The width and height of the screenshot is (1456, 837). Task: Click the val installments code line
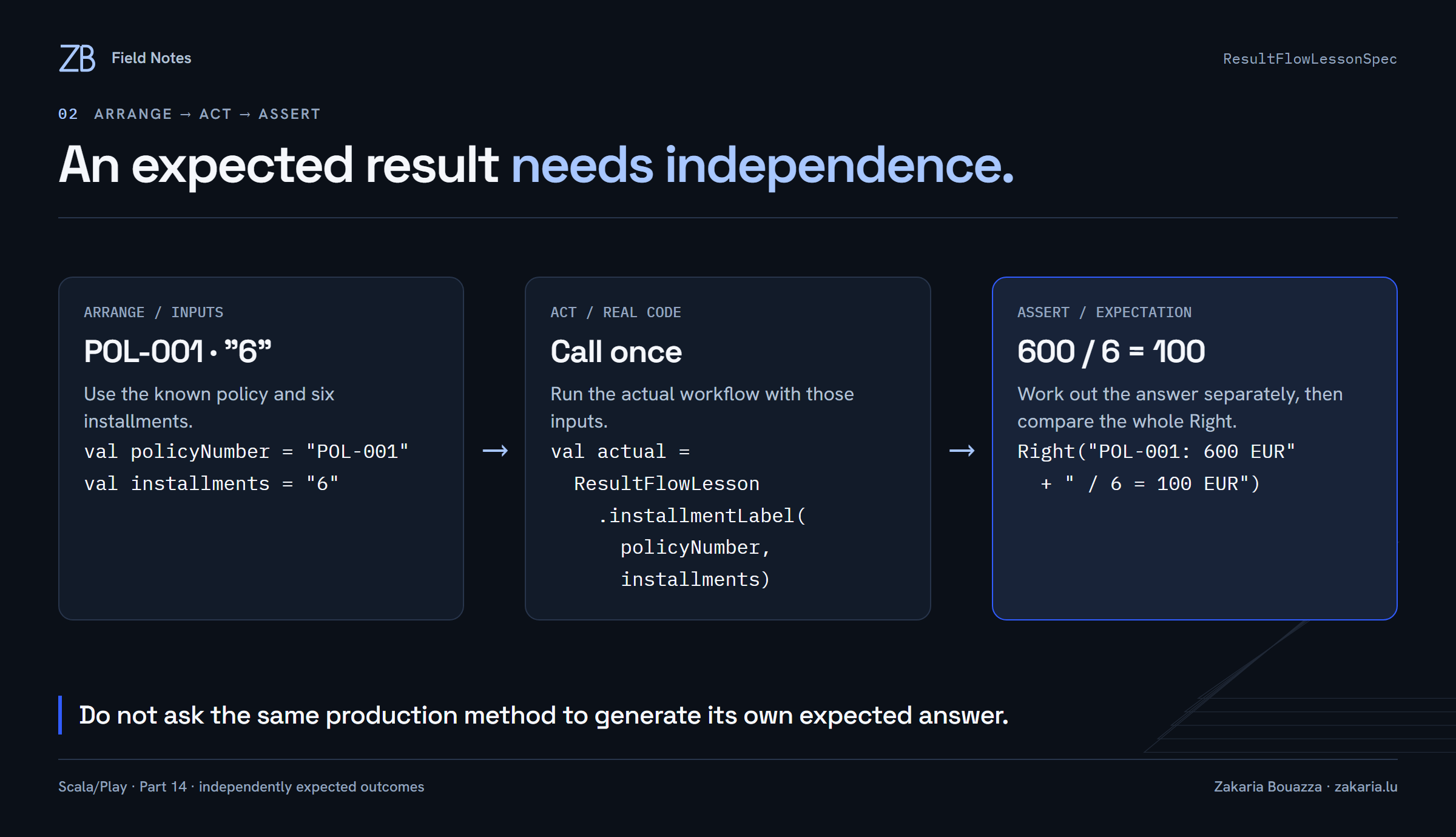tap(211, 484)
